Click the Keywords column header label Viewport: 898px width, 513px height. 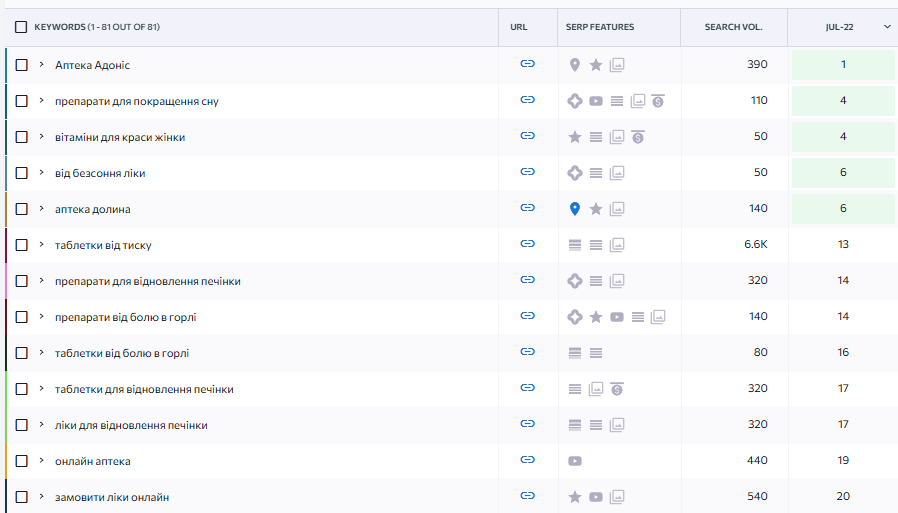pos(97,27)
